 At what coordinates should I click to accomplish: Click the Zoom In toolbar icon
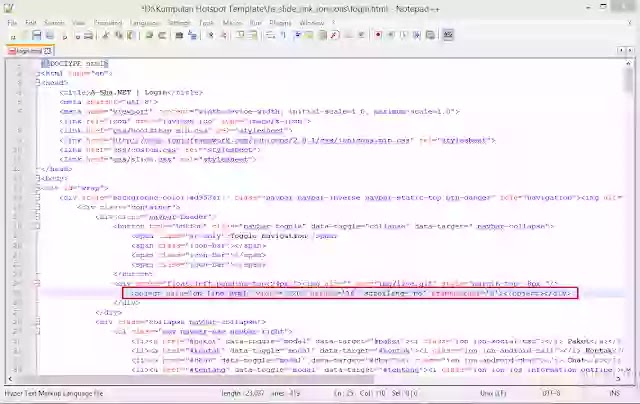click(x=211, y=36)
